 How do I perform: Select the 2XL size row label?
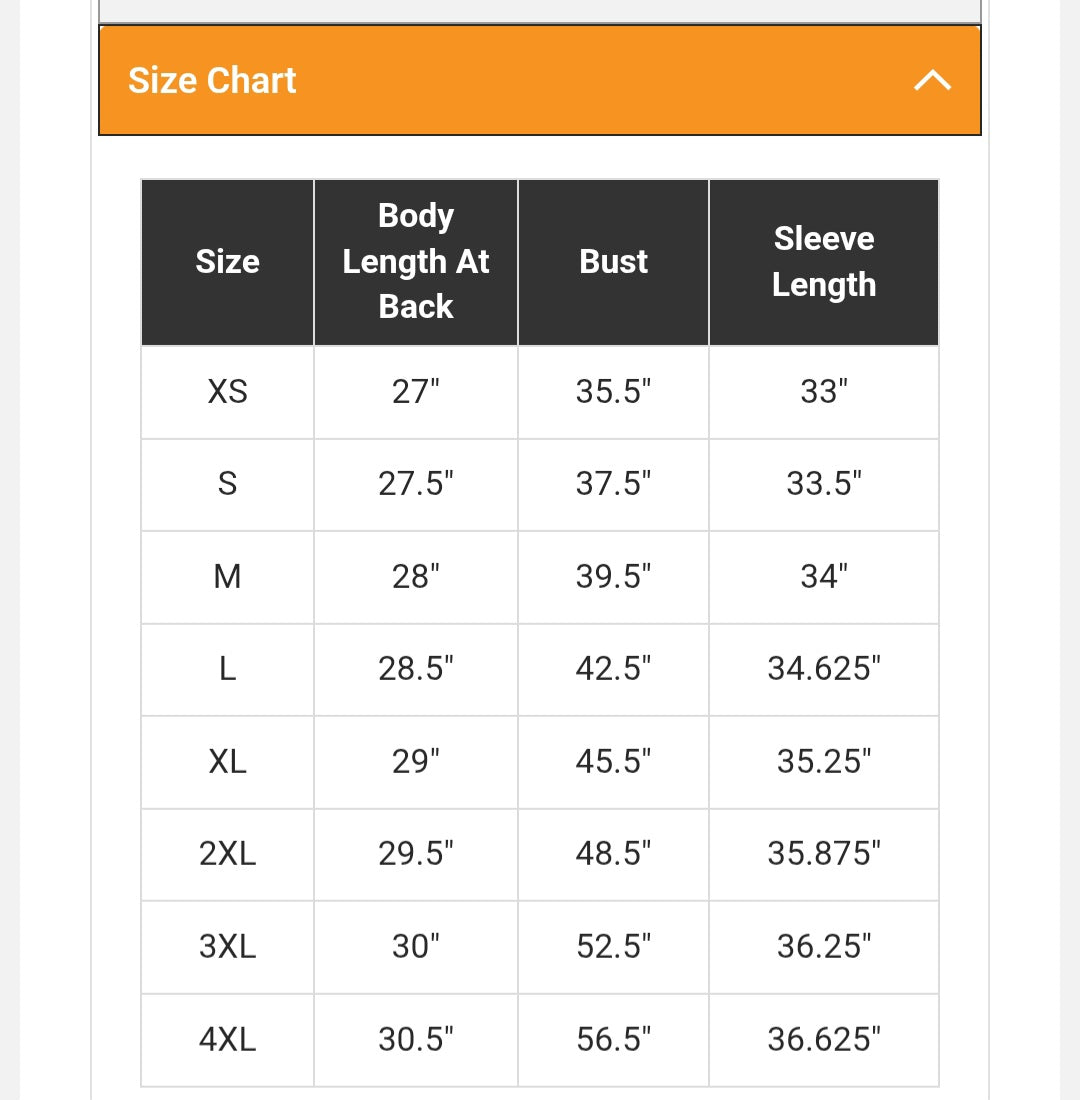tap(227, 854)
